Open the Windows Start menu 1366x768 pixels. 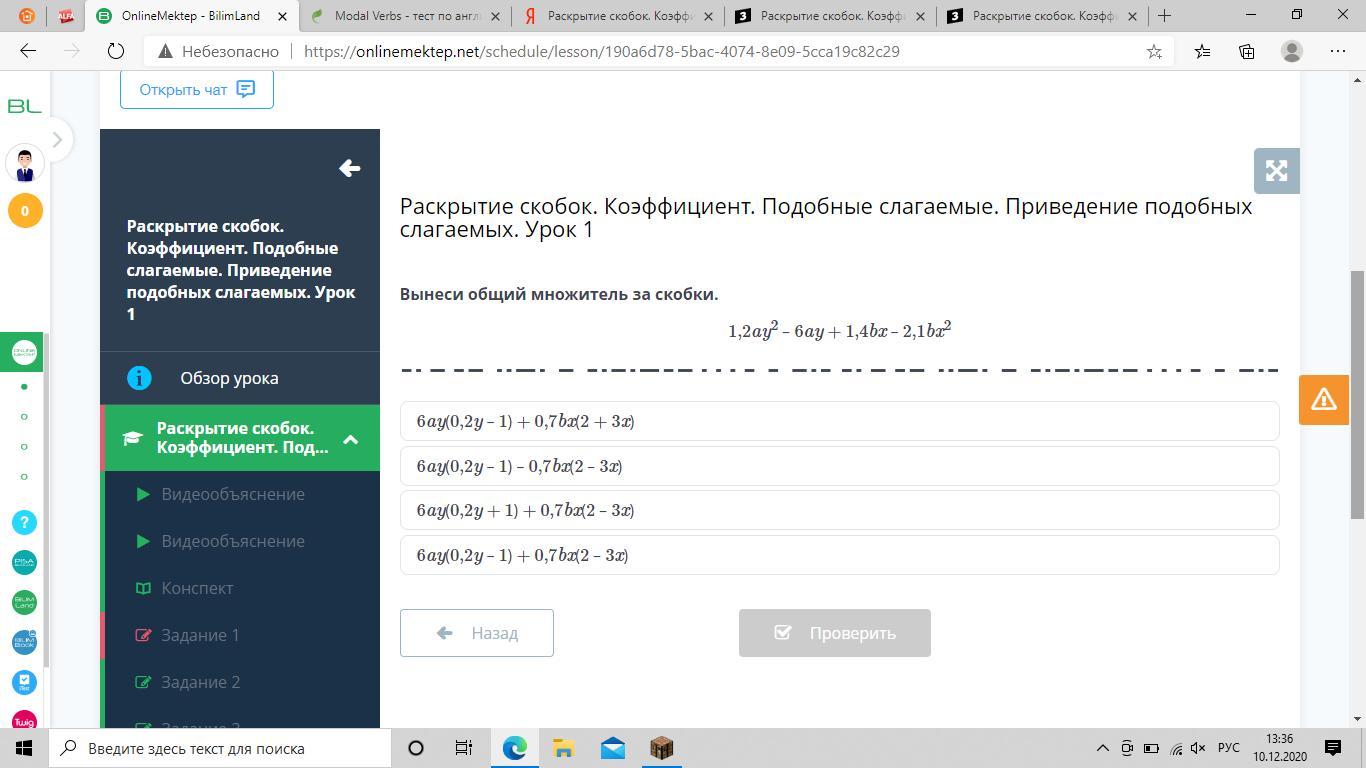(24, 748)
